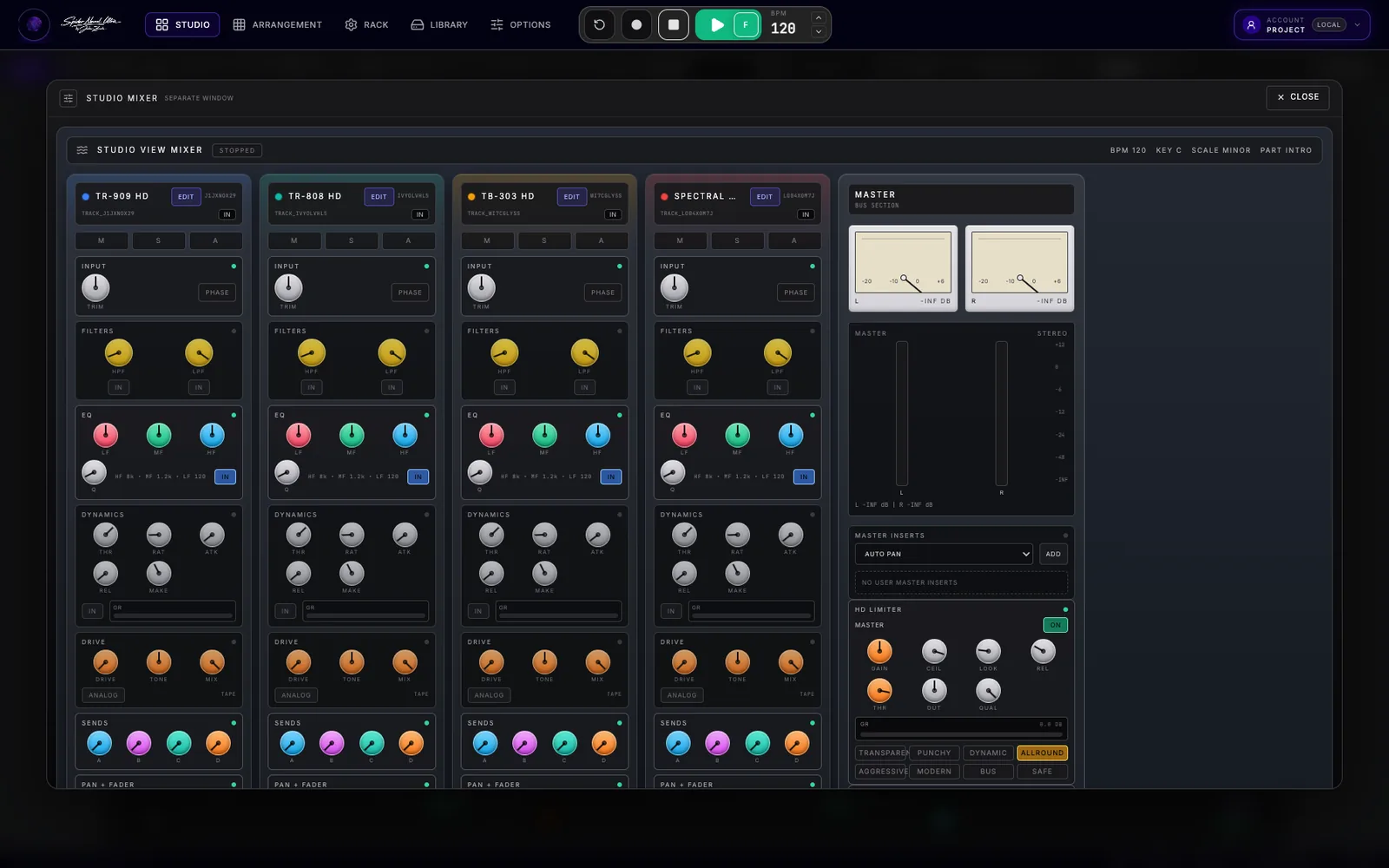The height and width of the screenshot is (868, 1389).
Task: Close the Studio Mixer window
Action: point(1298,97)
